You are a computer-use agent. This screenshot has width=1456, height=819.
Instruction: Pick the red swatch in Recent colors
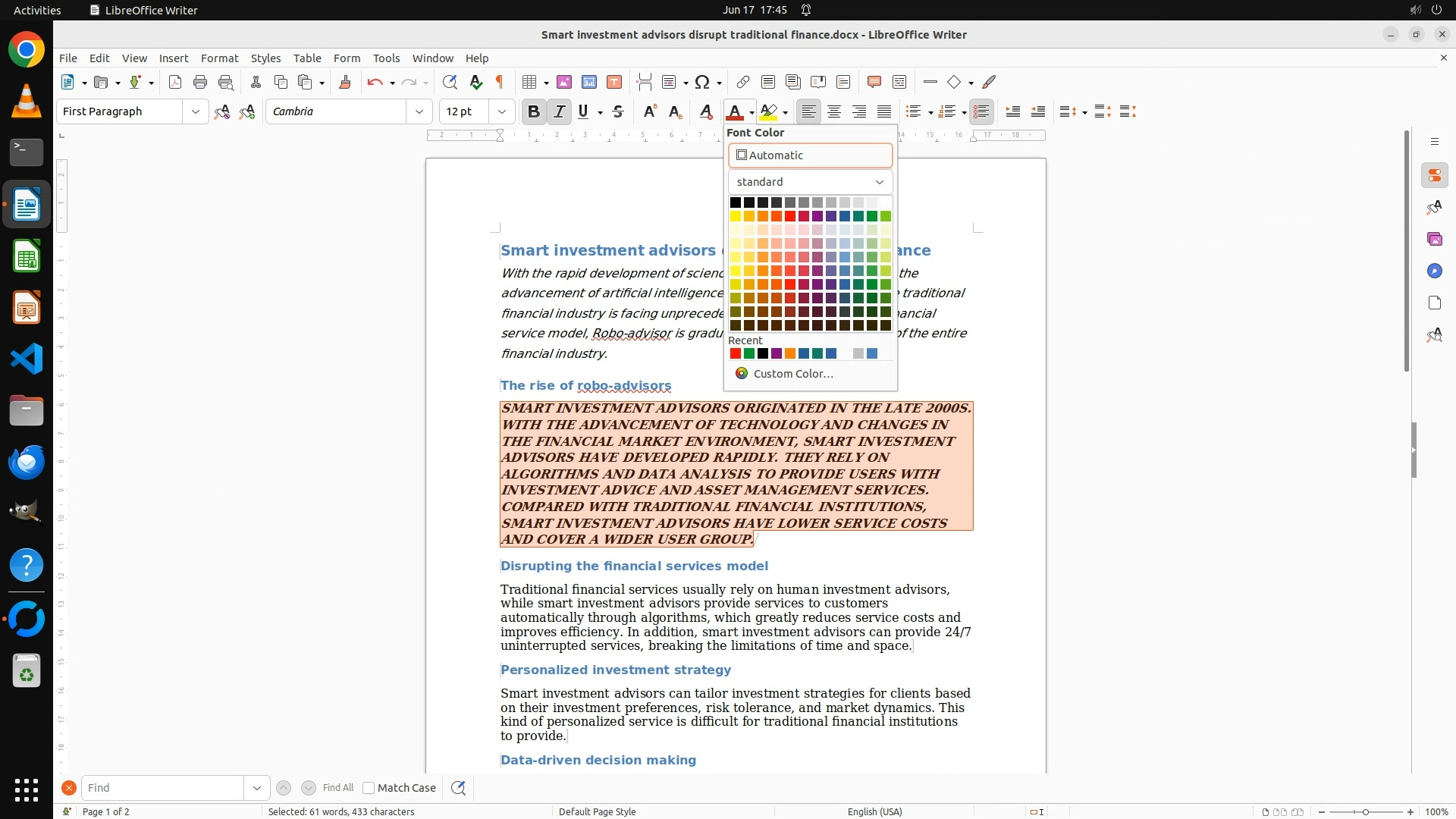click(x=735, y=353)
